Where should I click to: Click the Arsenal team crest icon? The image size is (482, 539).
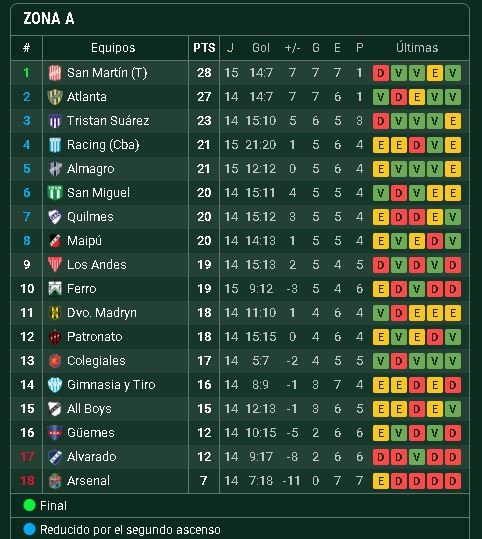[55, 481]
